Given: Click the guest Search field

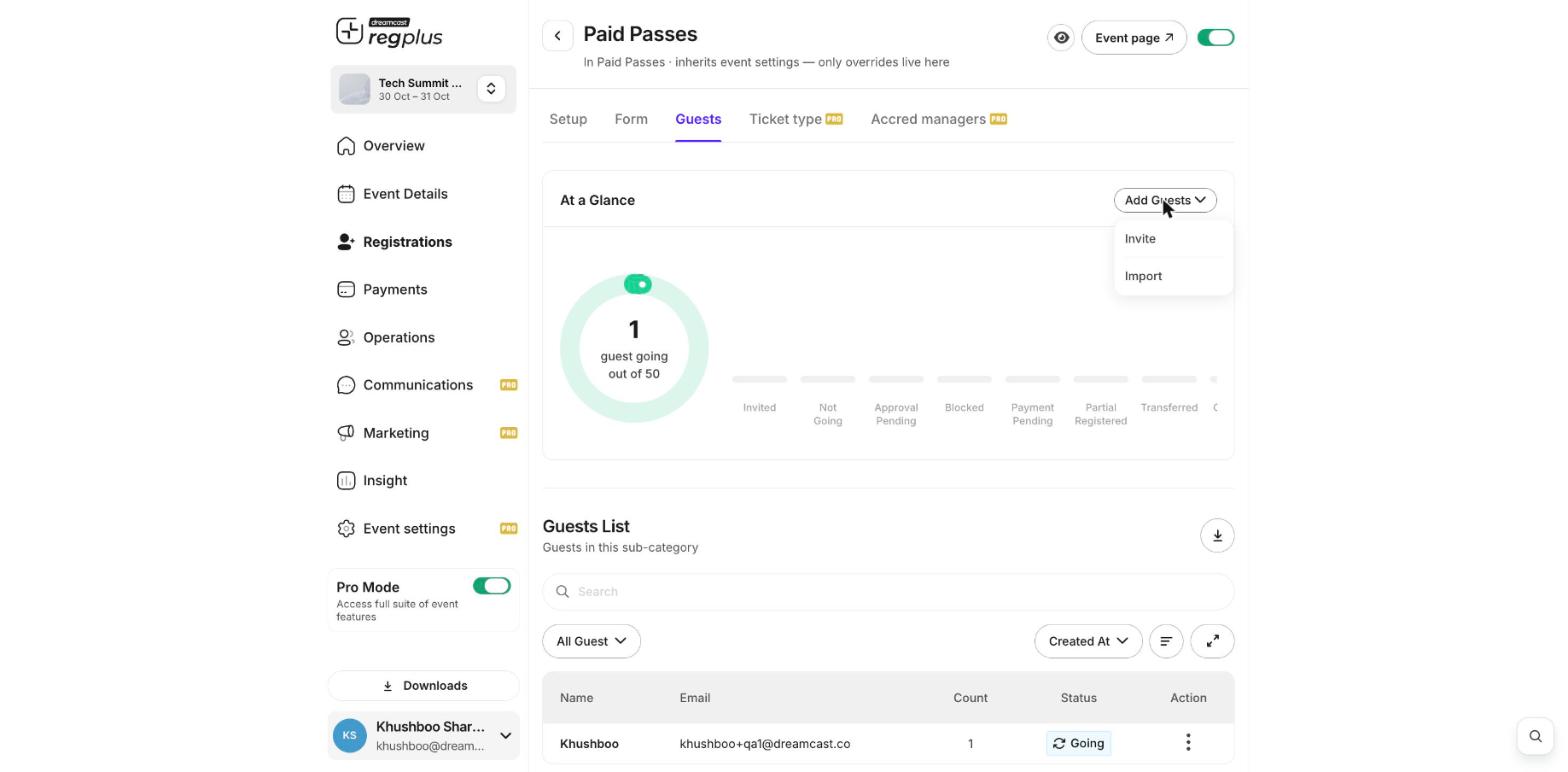Looking at the screenshot, I should click(x=888, y=592).
